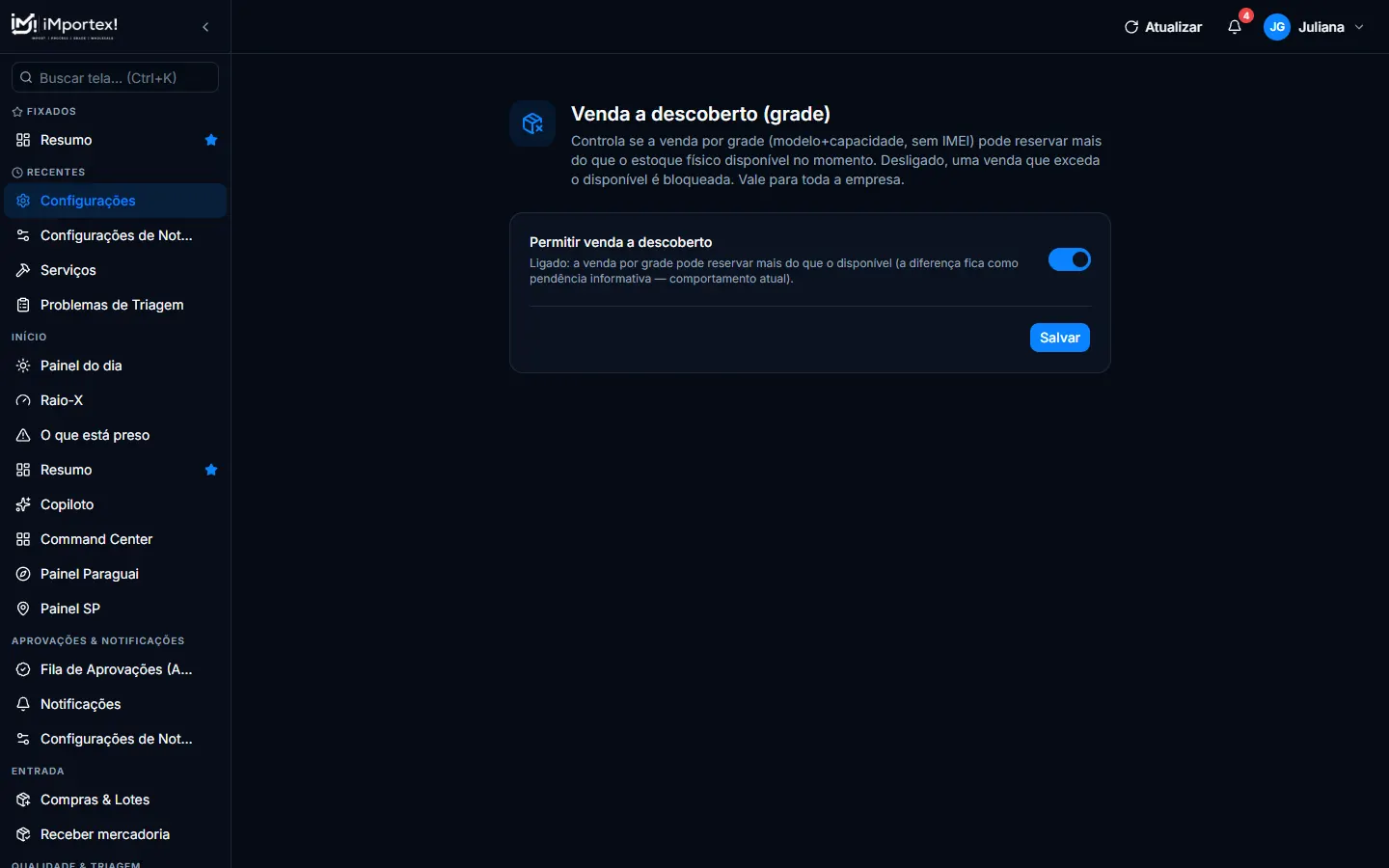Screen dimensions: 1389x868
Task: Collapse the sidebar with the chevron
Action: click(x=205, y=27)
